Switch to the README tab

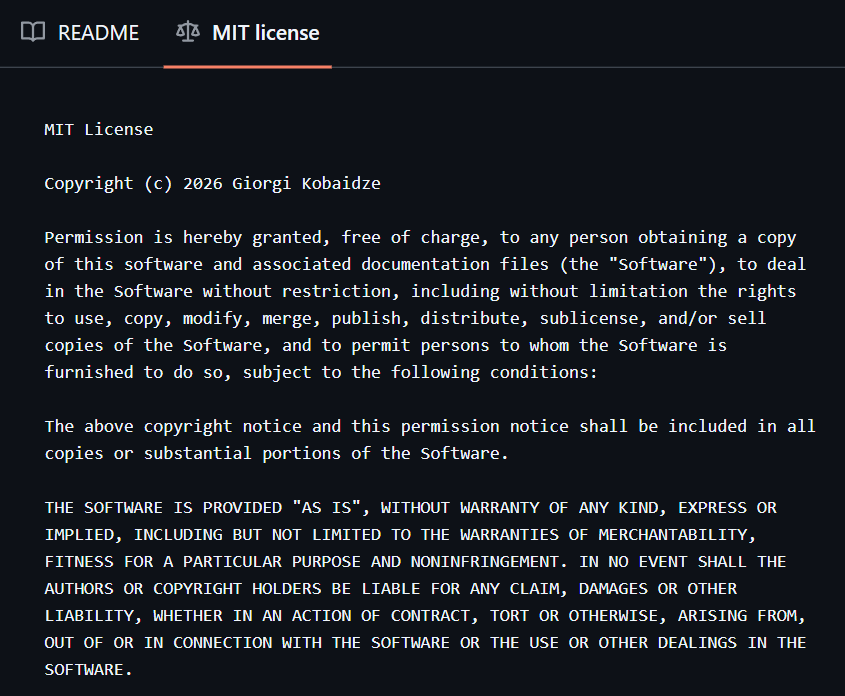[98, 32]
